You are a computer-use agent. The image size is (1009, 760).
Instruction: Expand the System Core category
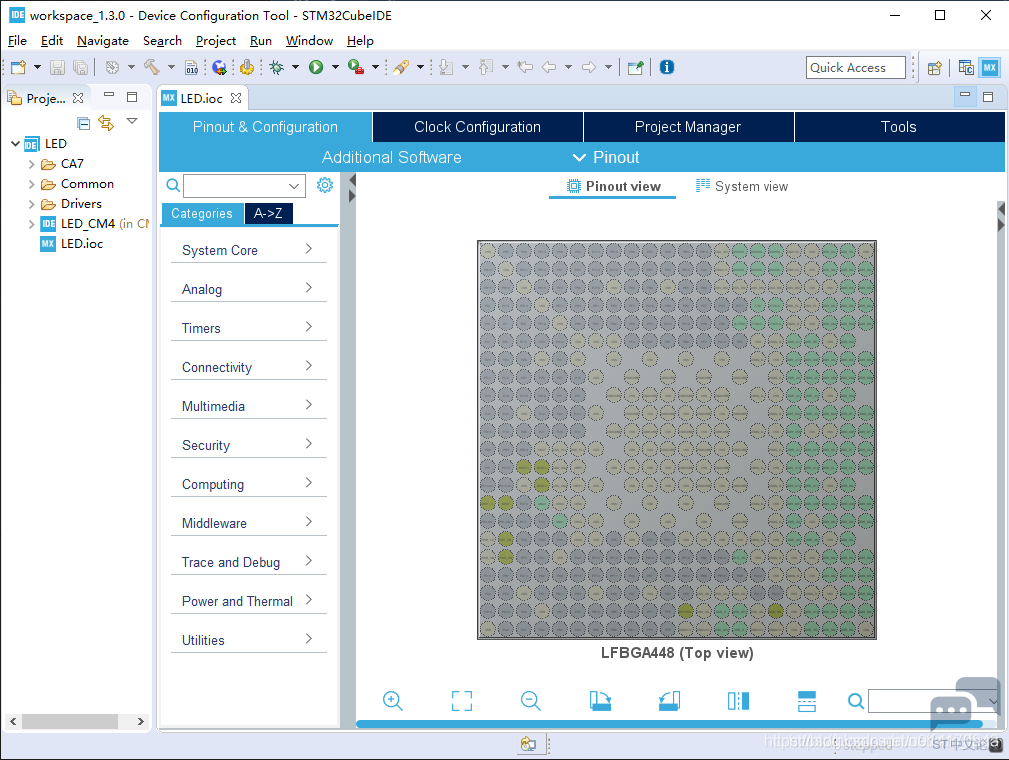coord(248,250)
